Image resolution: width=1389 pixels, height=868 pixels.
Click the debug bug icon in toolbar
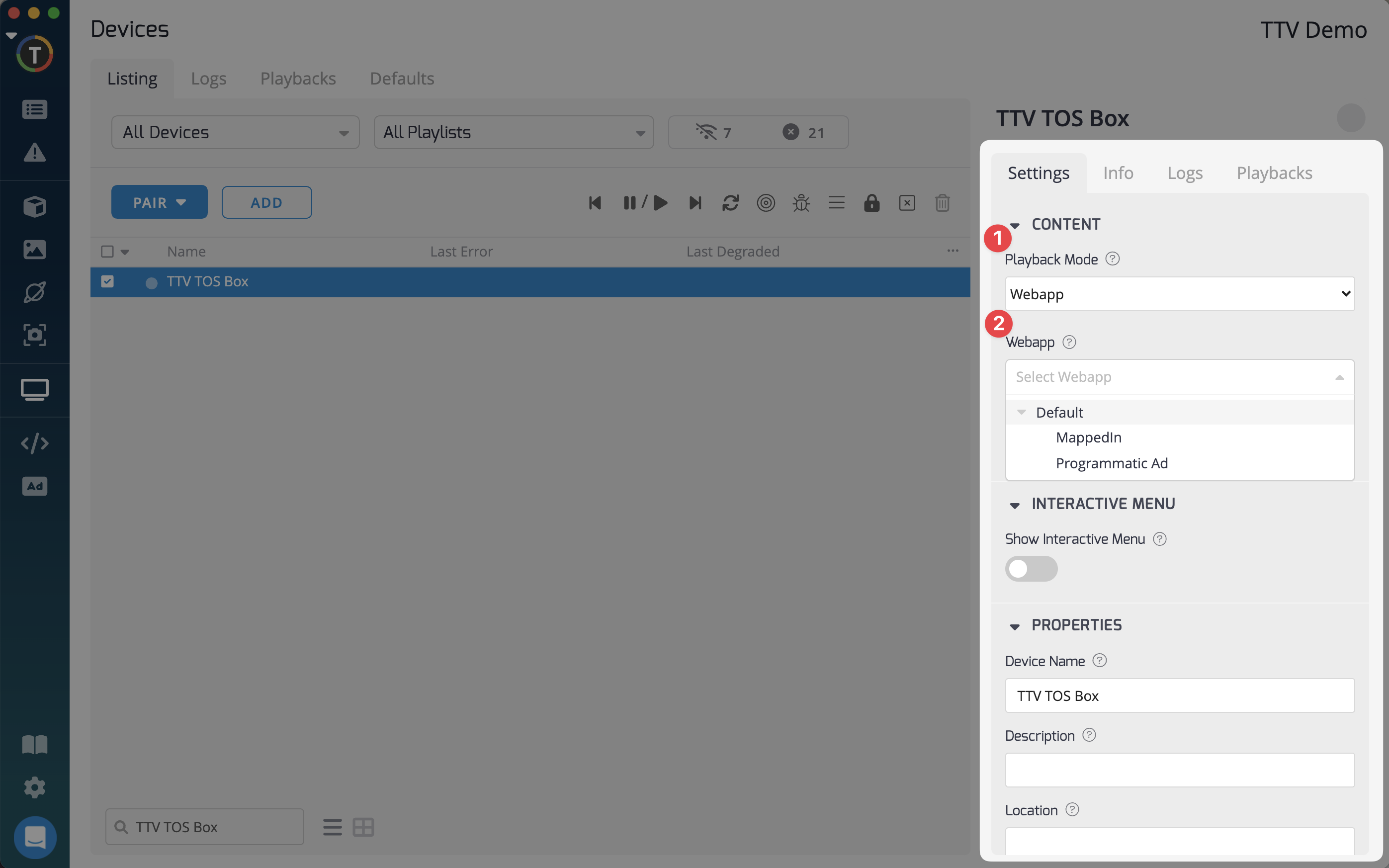(801, 203)
